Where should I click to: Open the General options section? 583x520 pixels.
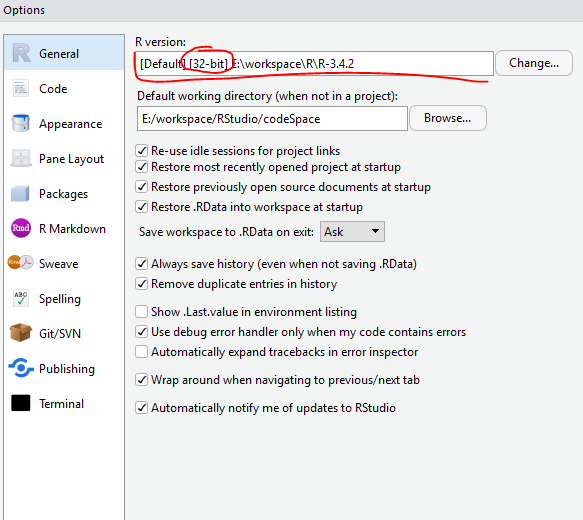pos(64,53)
